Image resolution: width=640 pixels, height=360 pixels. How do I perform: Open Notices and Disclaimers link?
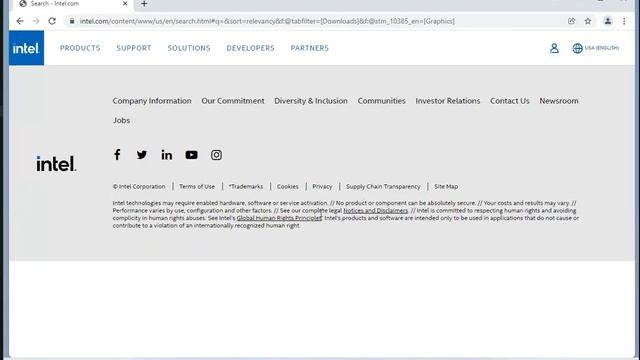pos(376,211)
